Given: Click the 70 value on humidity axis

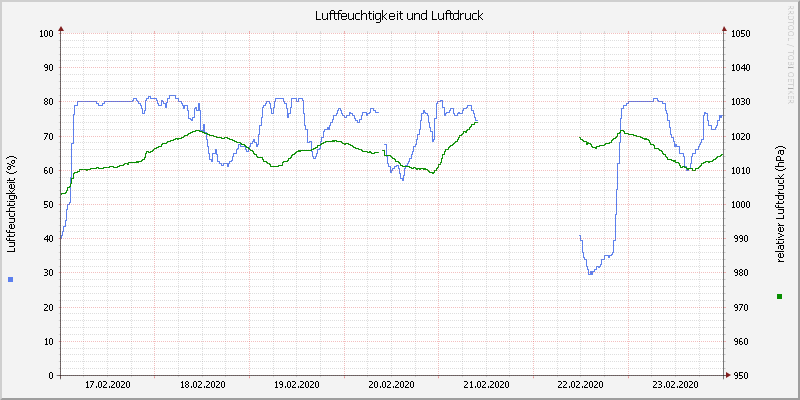Looking at the screenshot, I should click(x=48, y=136).
